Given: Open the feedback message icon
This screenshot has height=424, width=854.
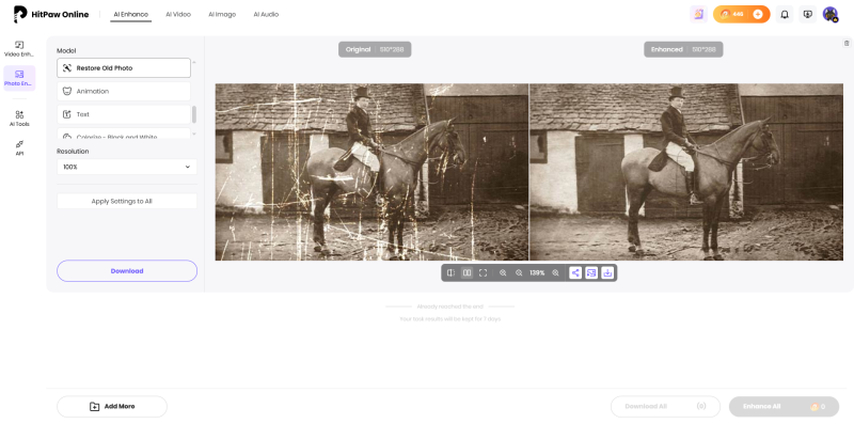Looking at the screenshot, I should pyautogui.click(x=808, y=15).
